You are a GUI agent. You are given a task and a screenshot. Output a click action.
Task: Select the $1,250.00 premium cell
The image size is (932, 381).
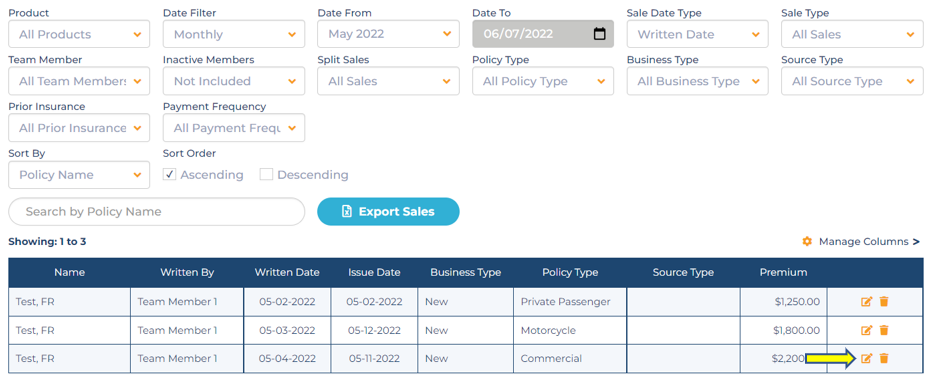pyautogui.click(x=783, y=302)
